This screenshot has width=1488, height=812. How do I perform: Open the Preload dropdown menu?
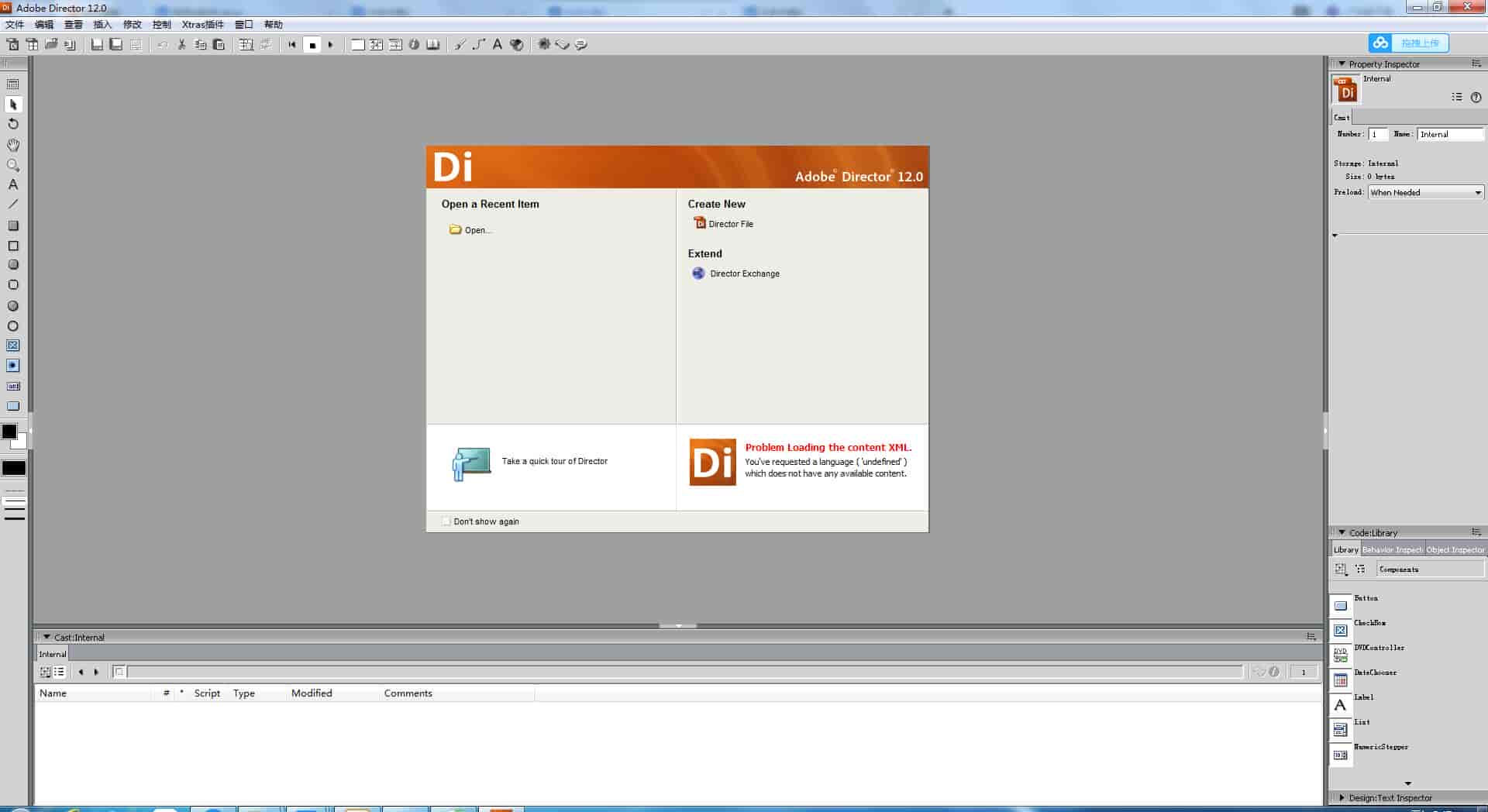tap(1425, 193)
